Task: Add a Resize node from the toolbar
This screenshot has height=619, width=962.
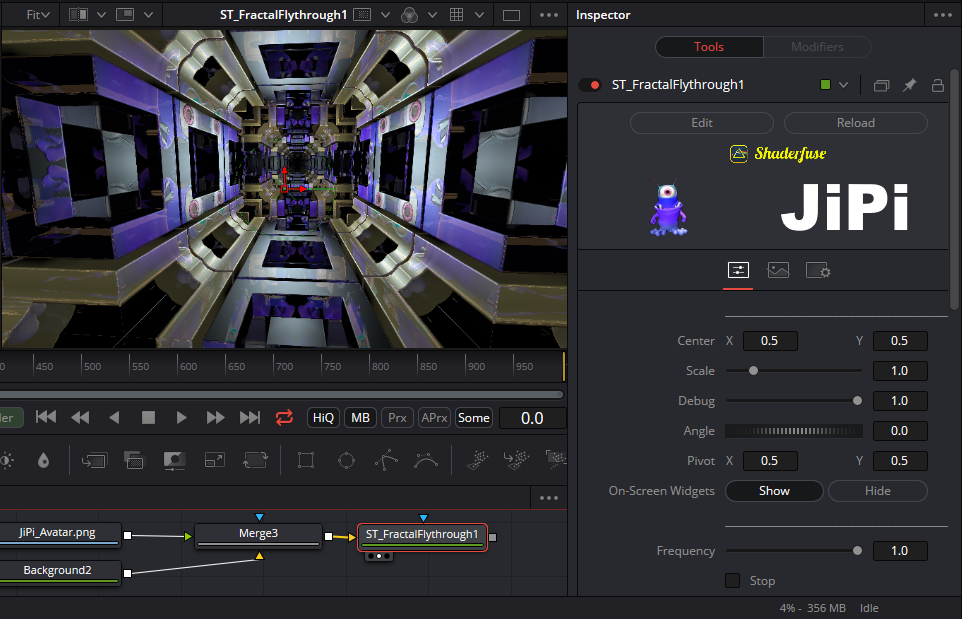Action: point(214,459)
